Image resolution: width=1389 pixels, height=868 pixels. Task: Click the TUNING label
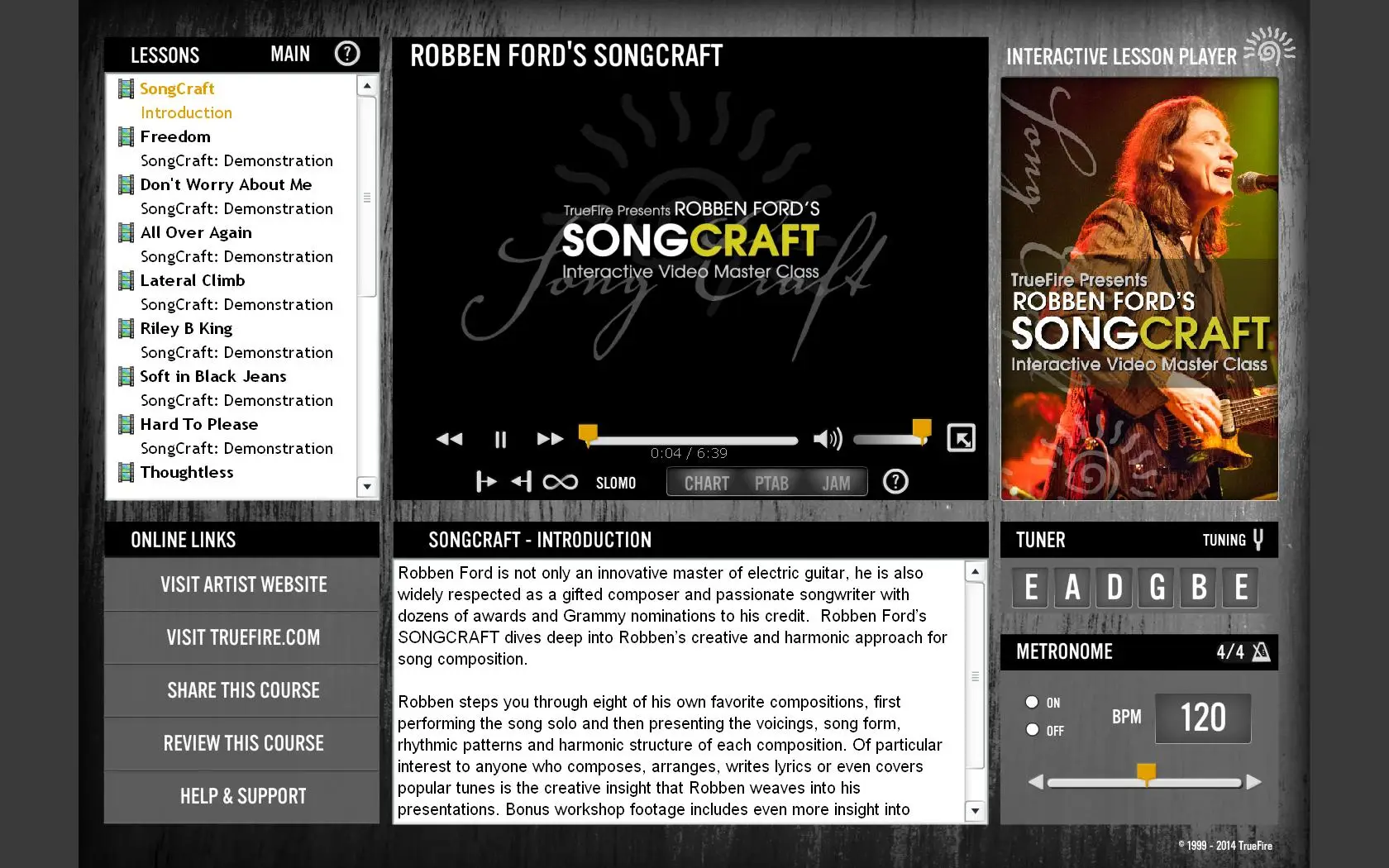point(1224,540)
